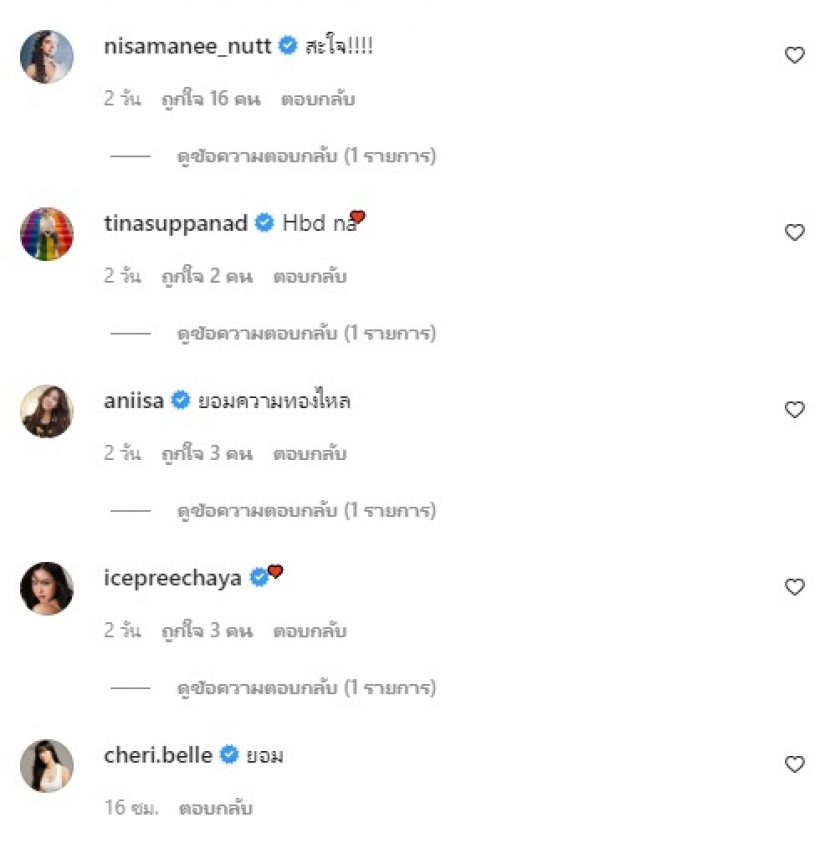Image resolution: width=820 pixels, height=848 pixels.
Task: Expand replies under nisamanee_nutt's comment
Action: [x=306, y=156]
